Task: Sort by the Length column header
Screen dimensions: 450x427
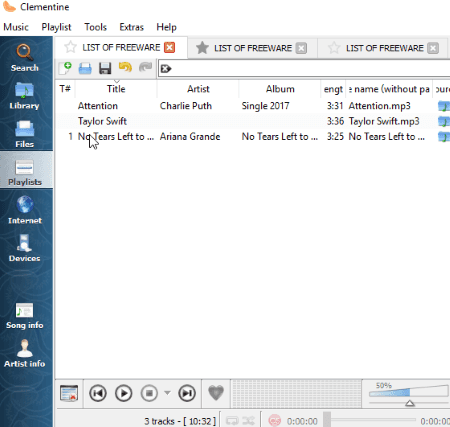Action: click(x=333, y=89)
